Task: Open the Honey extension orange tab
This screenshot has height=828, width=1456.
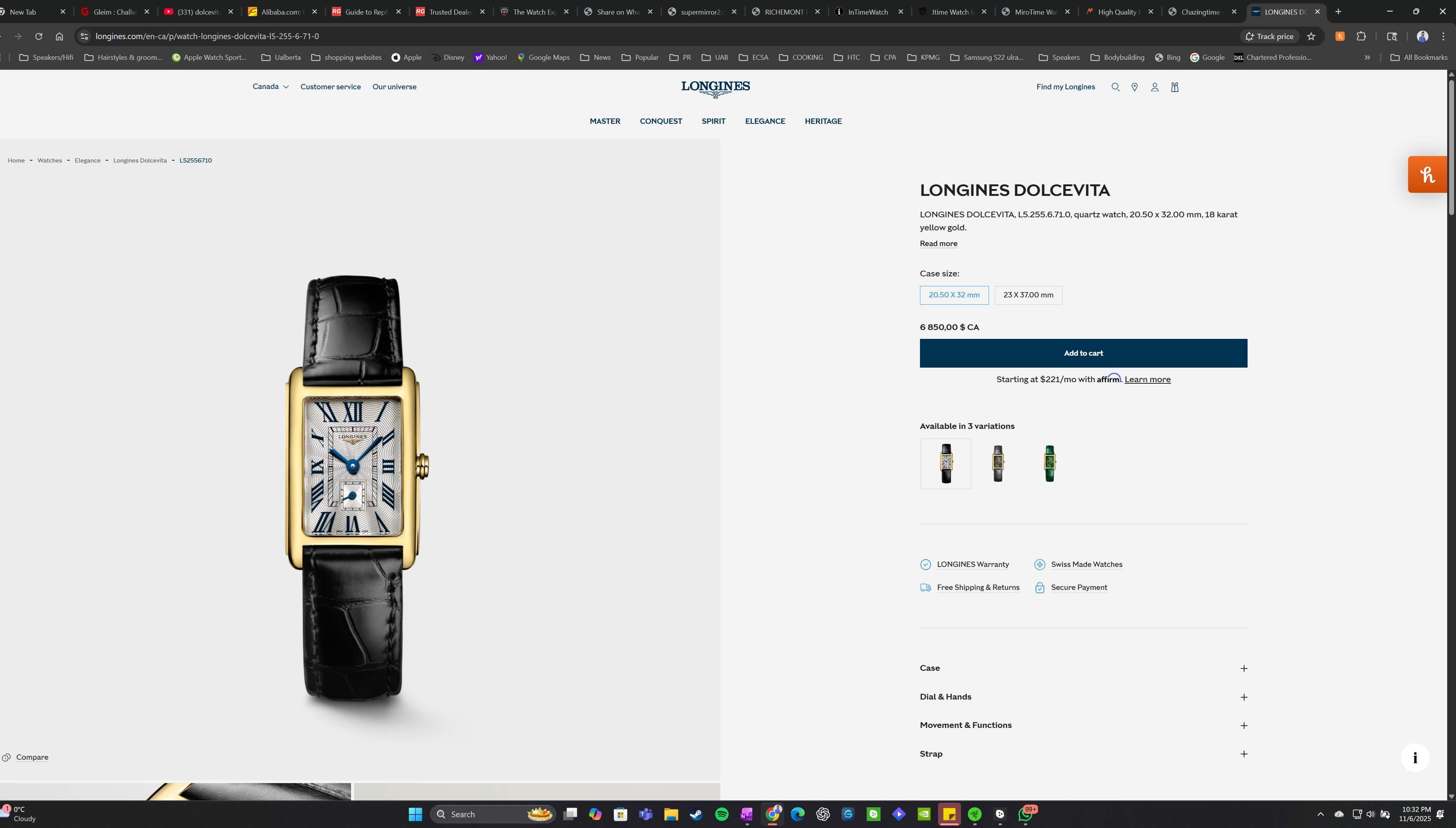Action: (x=1427, y=174)
